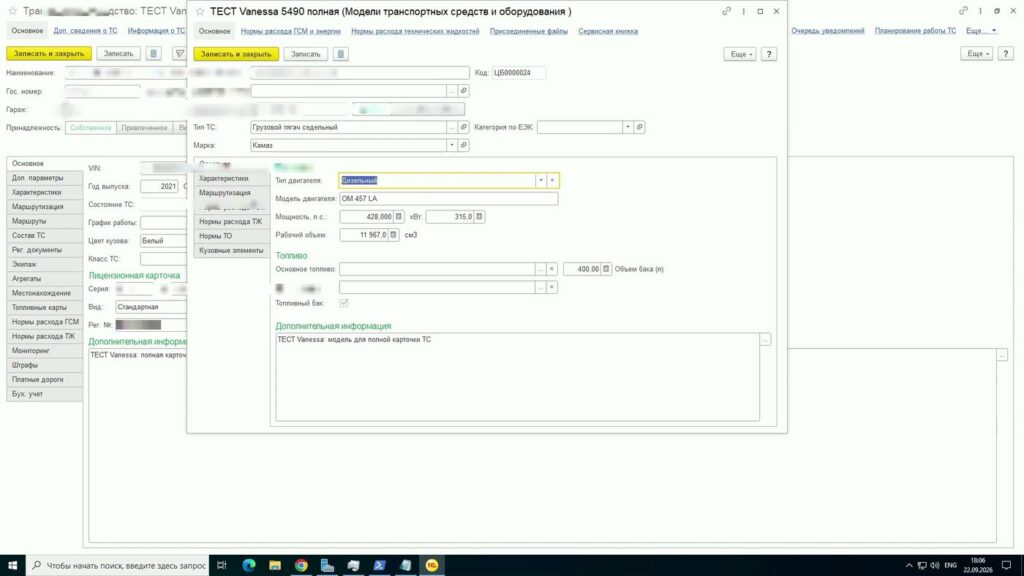This screenshot has height=576, width=1024.
Task: Open Microsoft Edge from the taskbar
Action: pyautogui.click(x=249, y=566)
